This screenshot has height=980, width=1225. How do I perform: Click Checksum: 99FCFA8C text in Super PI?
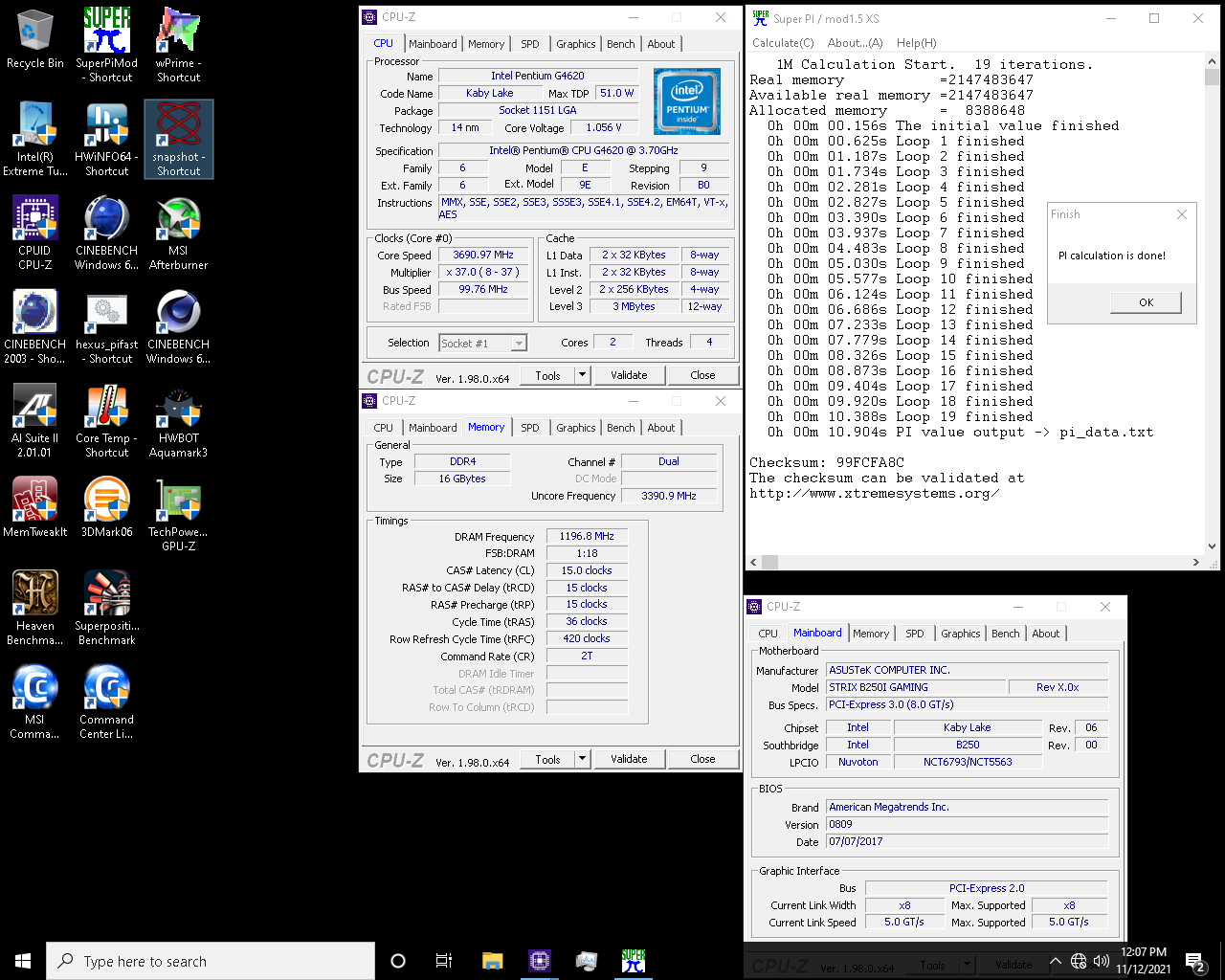pyautogui.click(x=827, y=462)
